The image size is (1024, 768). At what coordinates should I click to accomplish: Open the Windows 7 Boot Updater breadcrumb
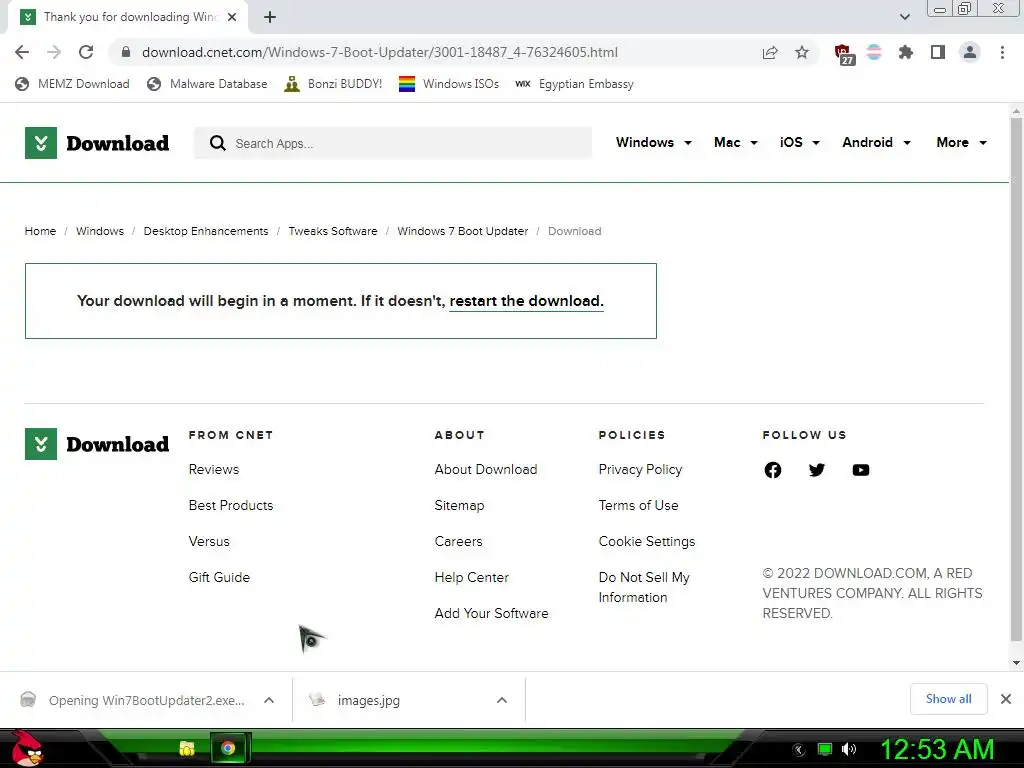coord(462,231)
